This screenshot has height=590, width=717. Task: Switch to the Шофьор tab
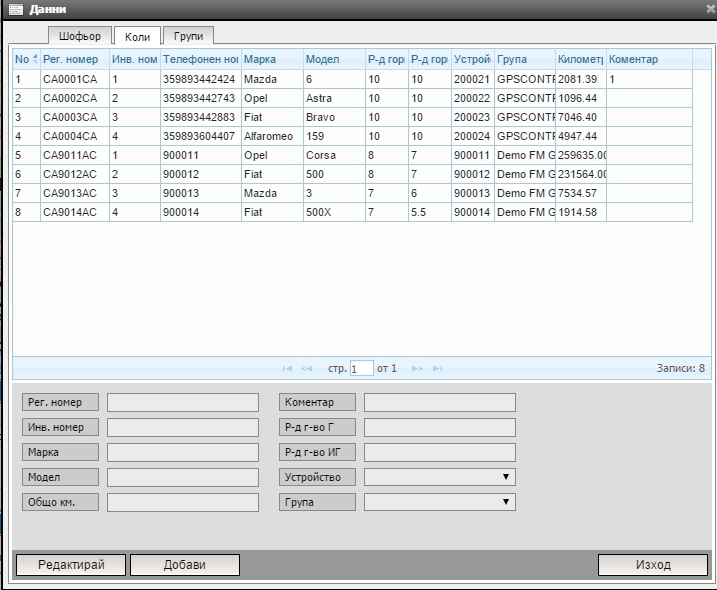click(80, 36)
